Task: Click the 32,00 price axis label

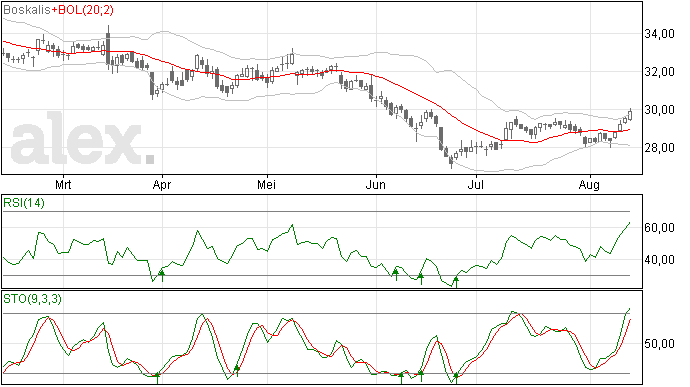Action: (x=659, y=71)
